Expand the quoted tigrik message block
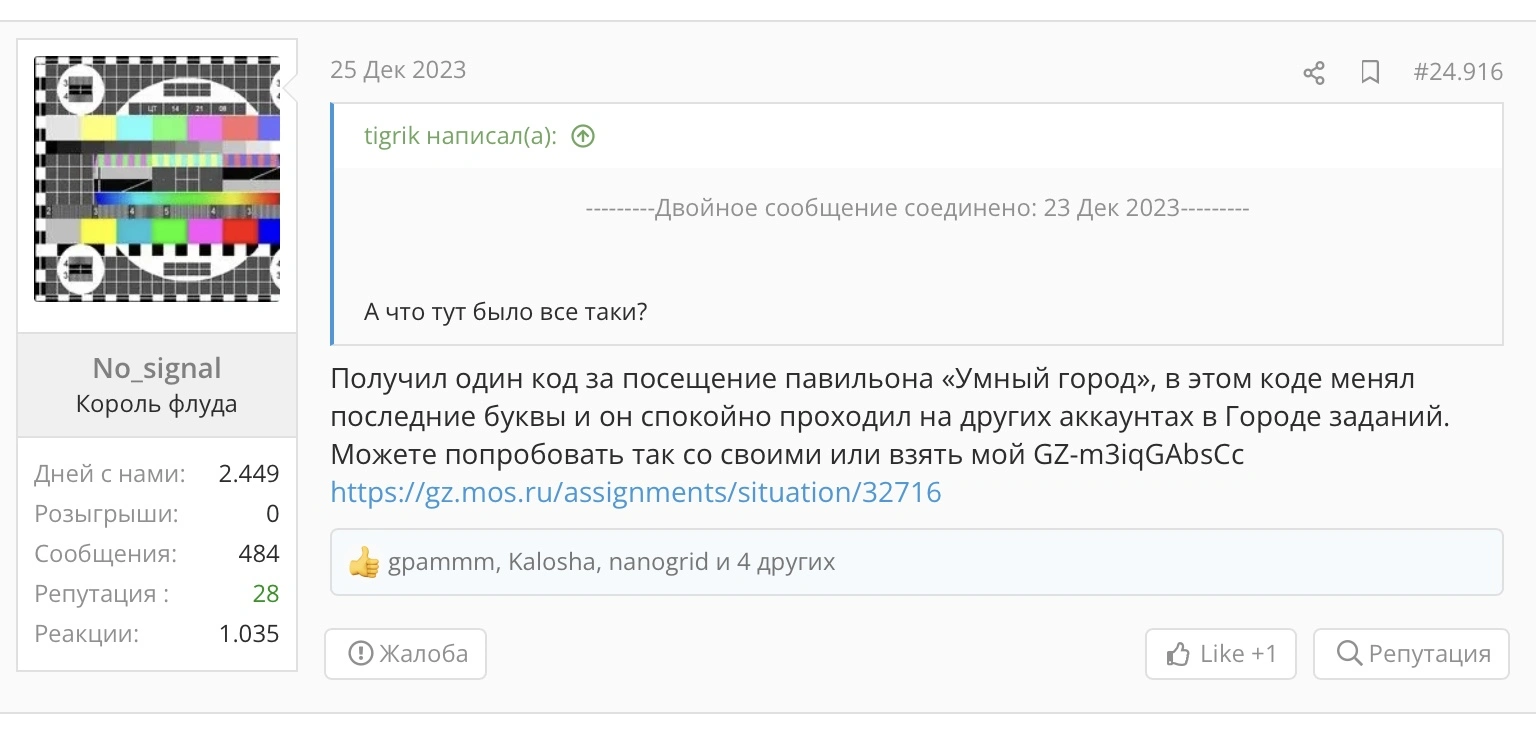 pos(917,224)
